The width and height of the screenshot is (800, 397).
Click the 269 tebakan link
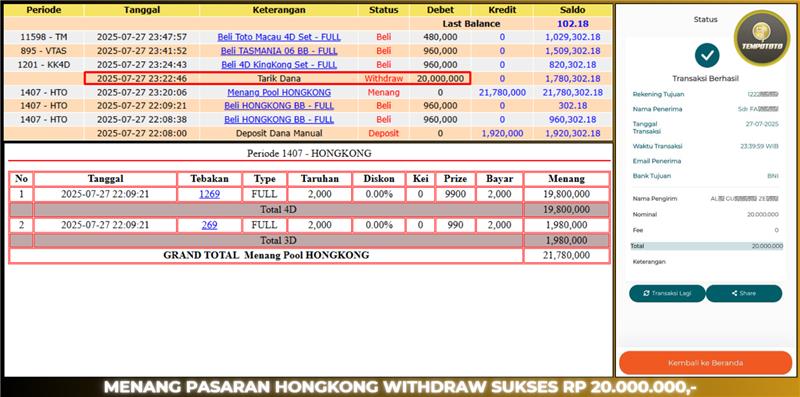(209, 225)
